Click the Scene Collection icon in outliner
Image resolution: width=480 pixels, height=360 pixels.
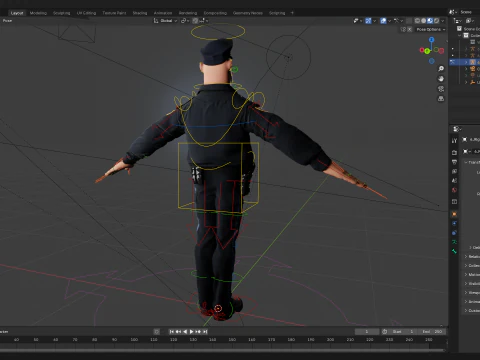point(459,29)
